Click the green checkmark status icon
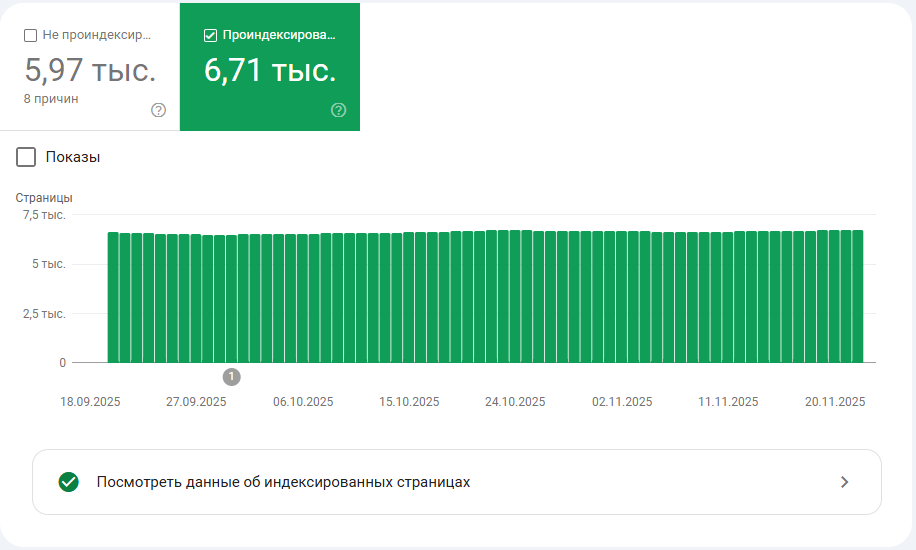The width and height of the screenshot is (916, 550). pos(68,482)
